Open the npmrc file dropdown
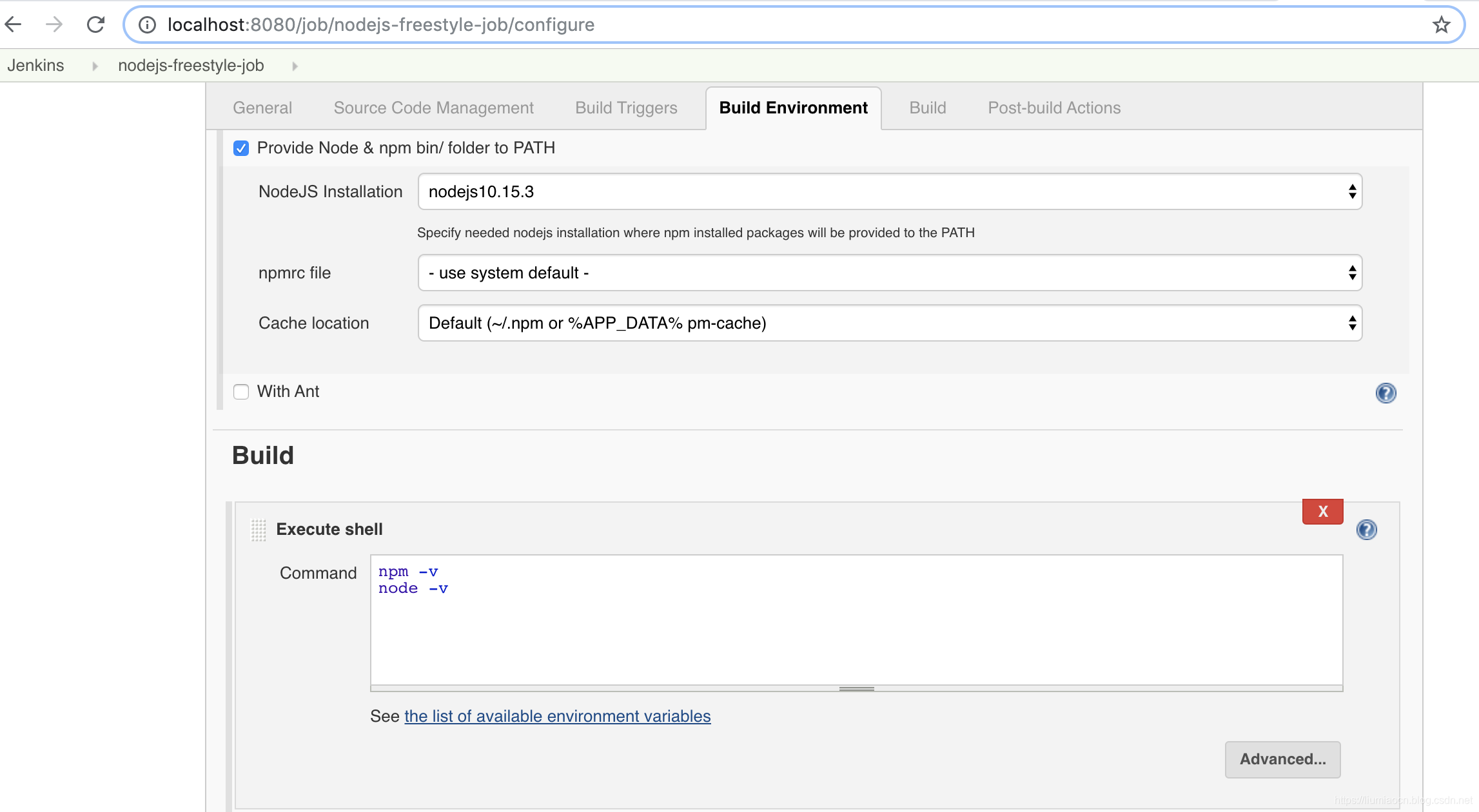Image resolution: width=1479 pixels, height=812 pixels. pyautogui.click(x=890, y=273)
